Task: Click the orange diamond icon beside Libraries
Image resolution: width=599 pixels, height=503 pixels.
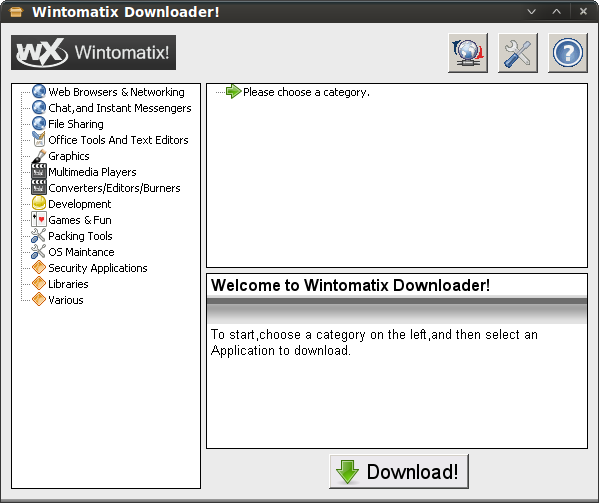Action: [39, 283]
